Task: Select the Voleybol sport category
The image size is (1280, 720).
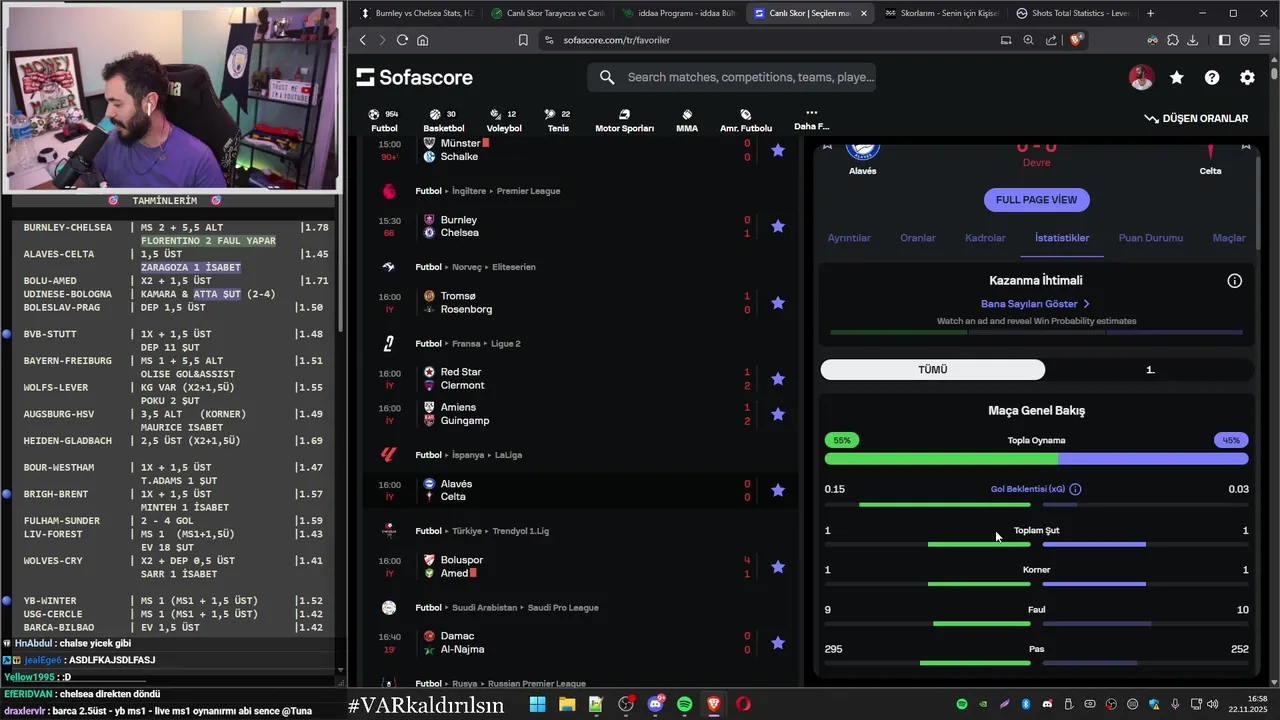Action: [504, 120]
